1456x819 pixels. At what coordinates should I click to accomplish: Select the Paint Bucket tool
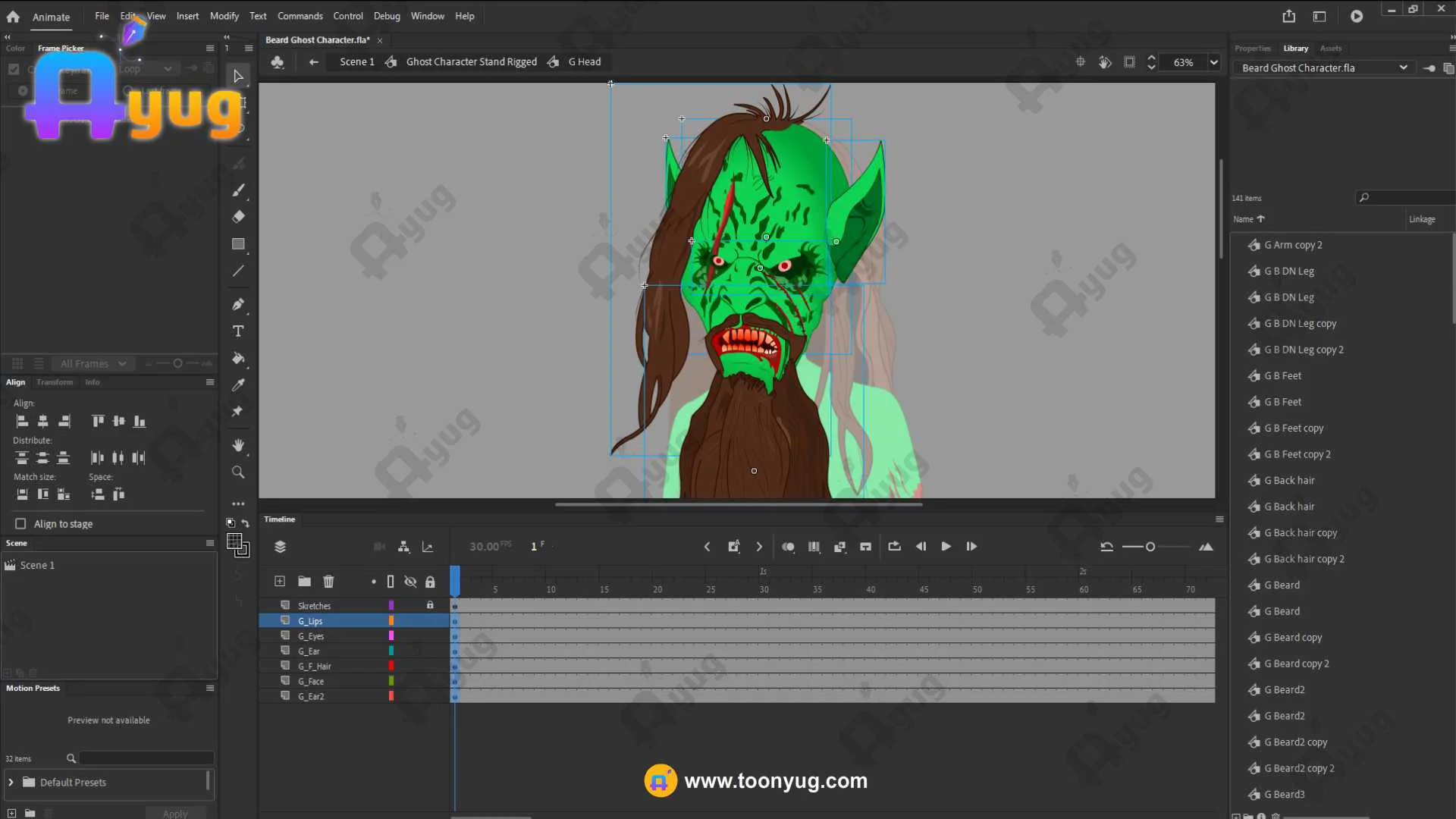pos(238,358)
